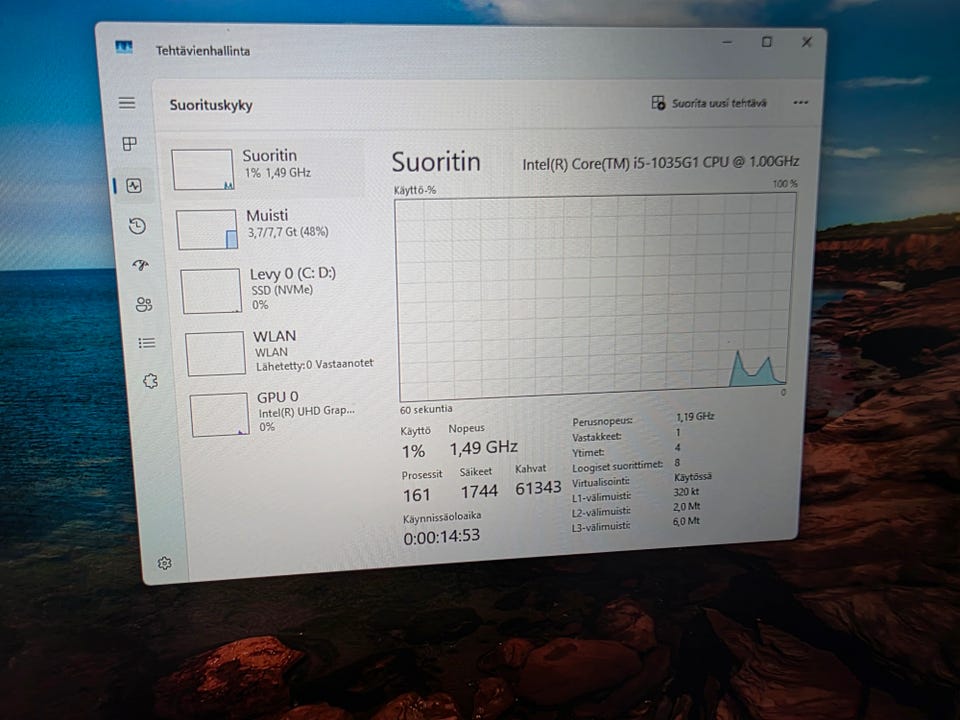Open the Startup apps gauge icon
Viewport: 960px width, 720px height.
pos(141,265)
